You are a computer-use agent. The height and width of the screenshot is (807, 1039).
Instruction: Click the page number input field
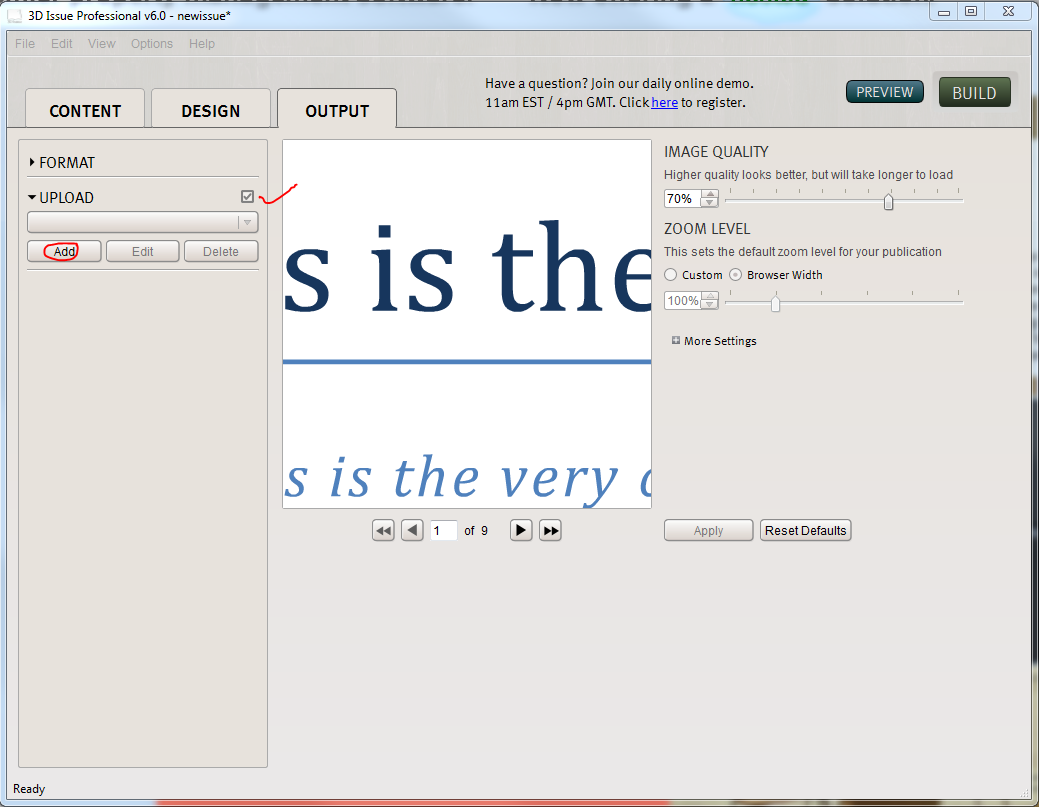(444, 531)
